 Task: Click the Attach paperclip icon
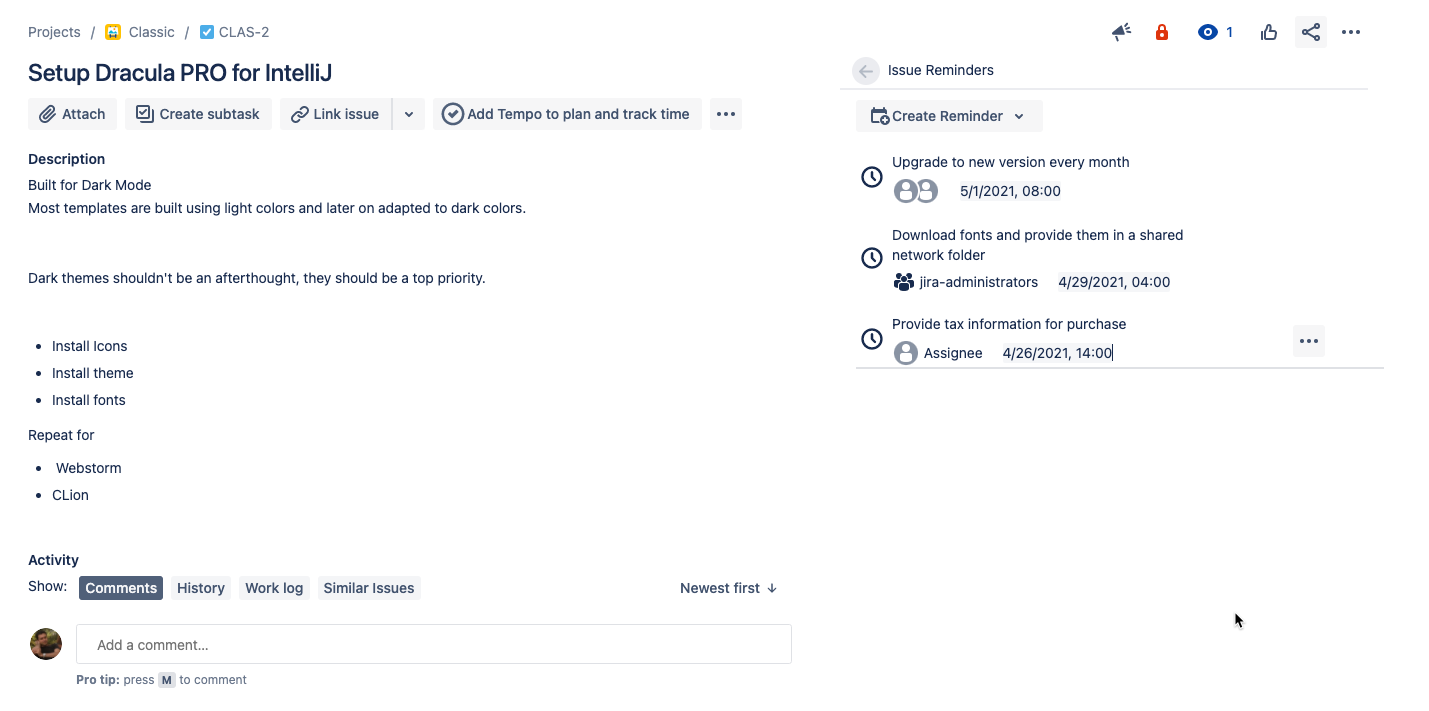(x=49, y=113)
